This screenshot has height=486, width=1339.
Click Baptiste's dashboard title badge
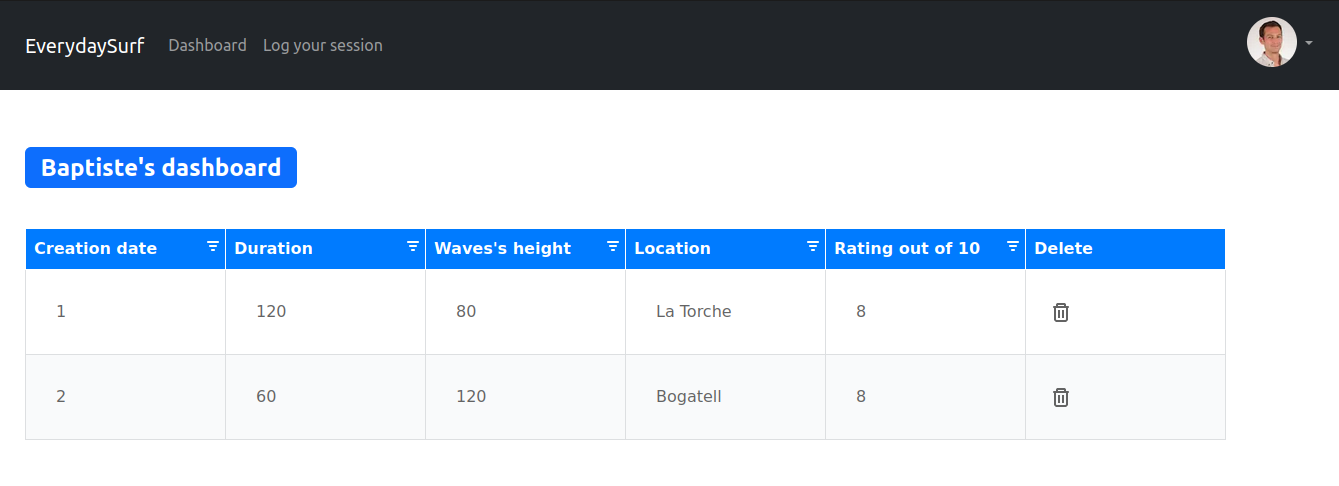pos(161,167)
